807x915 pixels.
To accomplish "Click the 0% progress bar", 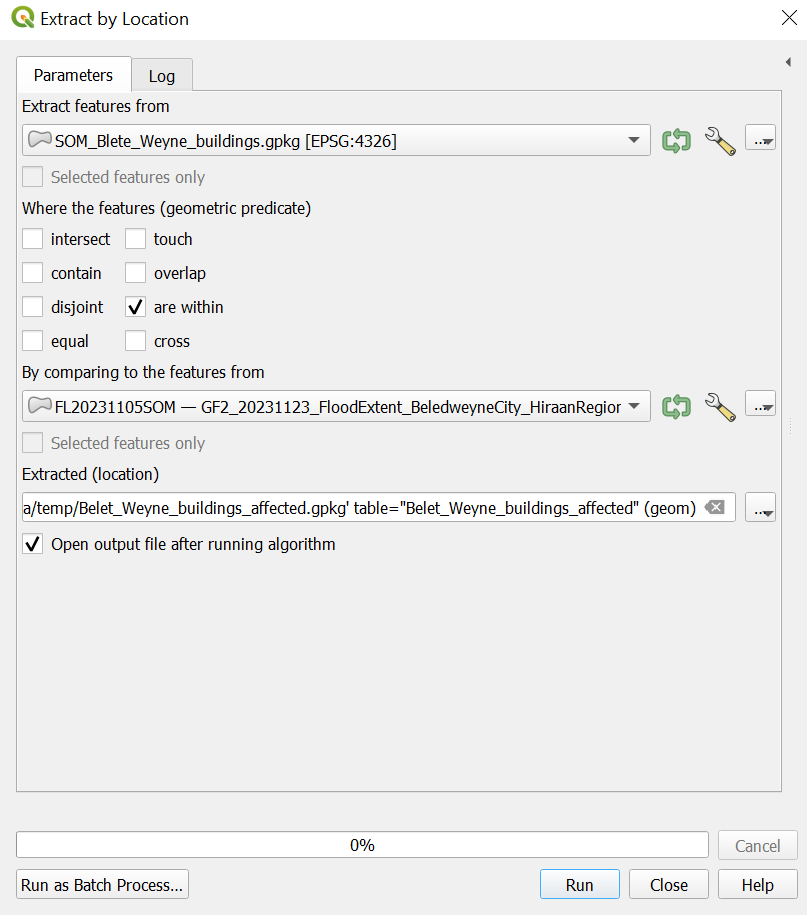I will click(x=362, y=845).
